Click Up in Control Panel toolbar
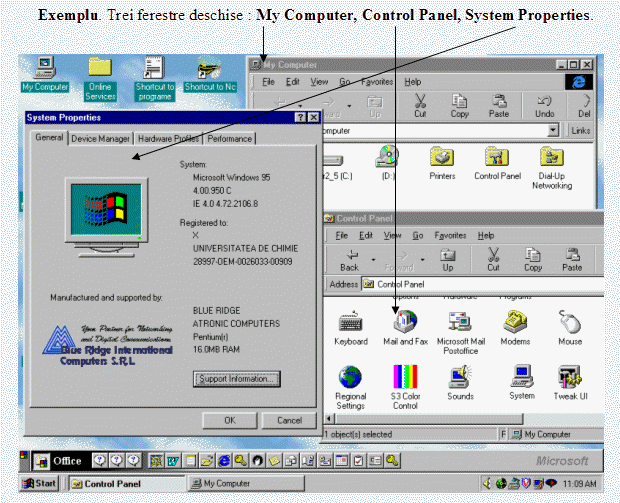 point(448,260)
